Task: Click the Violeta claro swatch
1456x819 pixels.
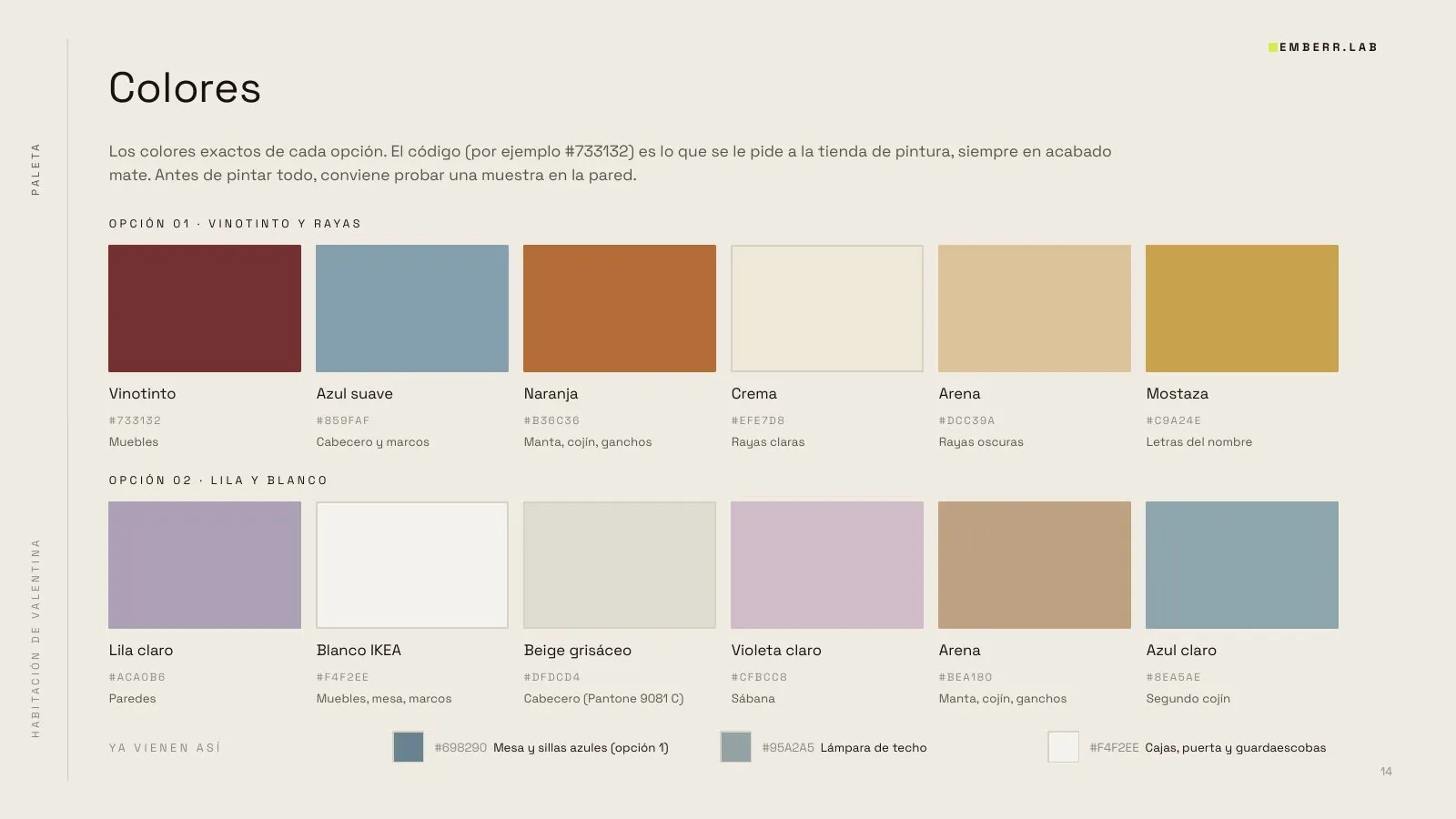Action: 827,565
